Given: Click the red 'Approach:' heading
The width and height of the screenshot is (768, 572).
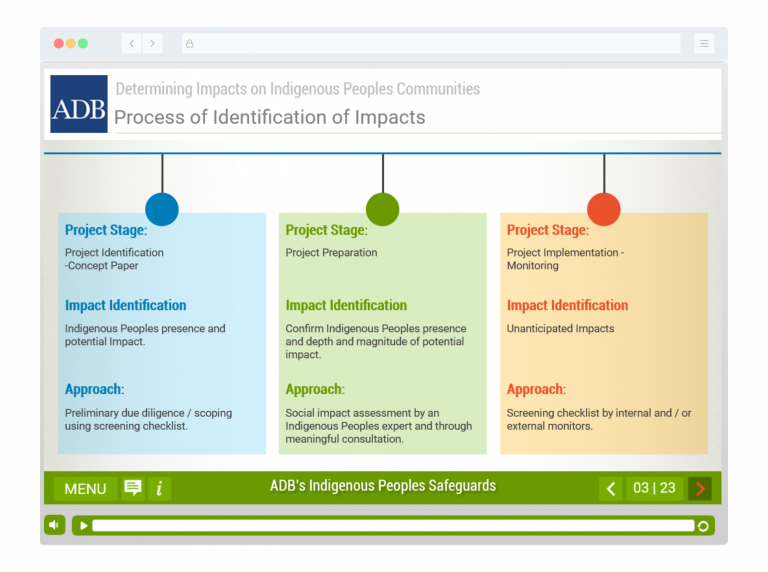Looking at the screenshot, I should [x=536, y=389].
